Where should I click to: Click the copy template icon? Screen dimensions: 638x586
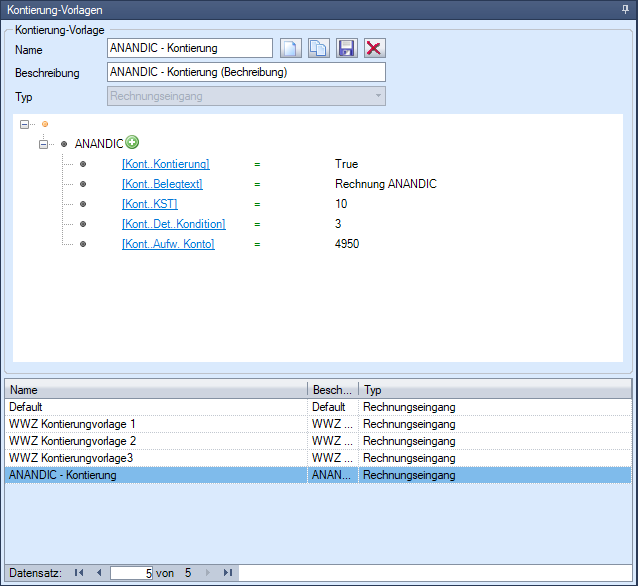tap(318, 48)
